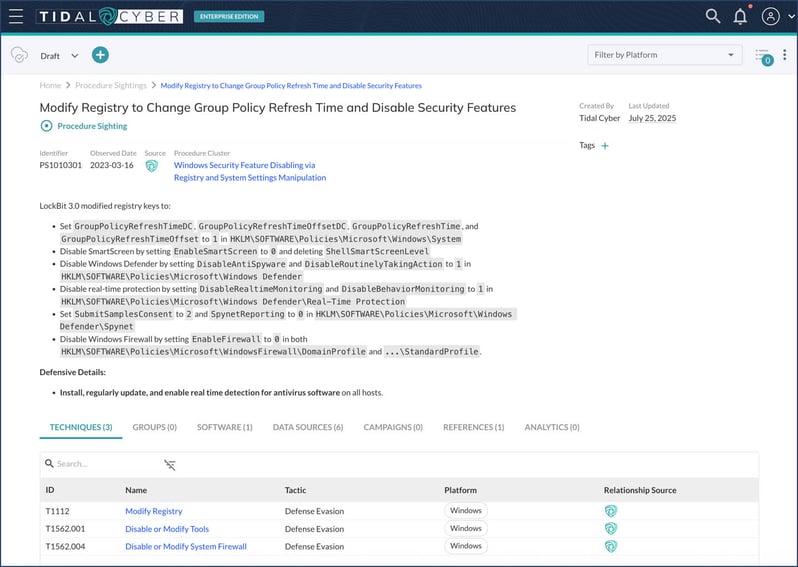Click the observed date 2023-03-16
The width and height of the screenshot is (798, 567).
(112, 165)
